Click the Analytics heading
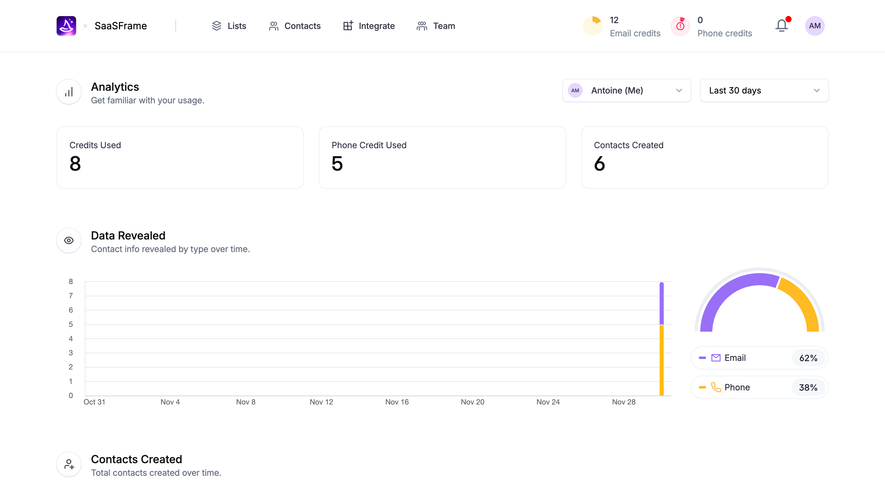 coord(115,87)
